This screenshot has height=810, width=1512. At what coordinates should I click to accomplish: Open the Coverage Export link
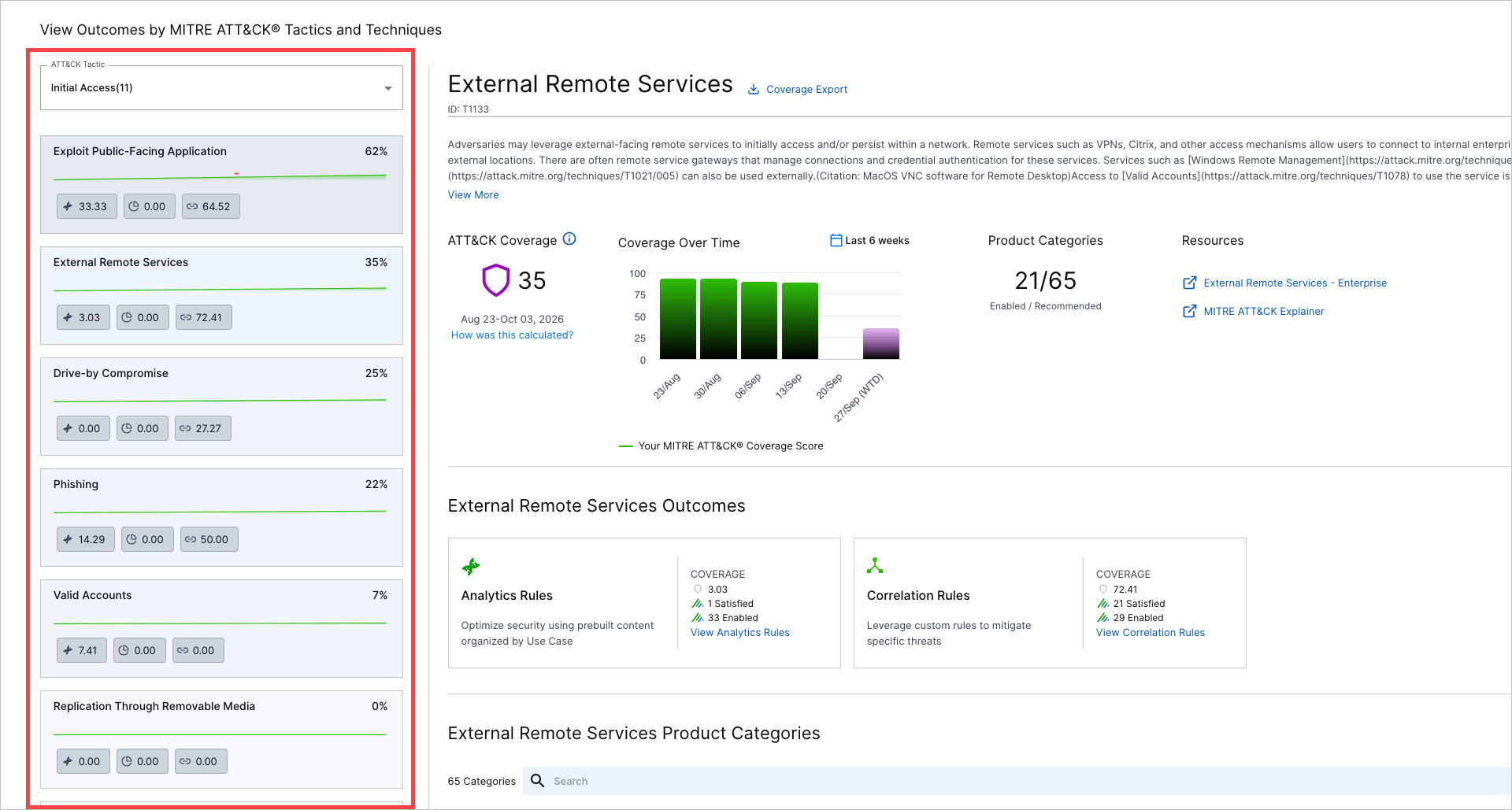pyautogui.click(x=806, y=90)
